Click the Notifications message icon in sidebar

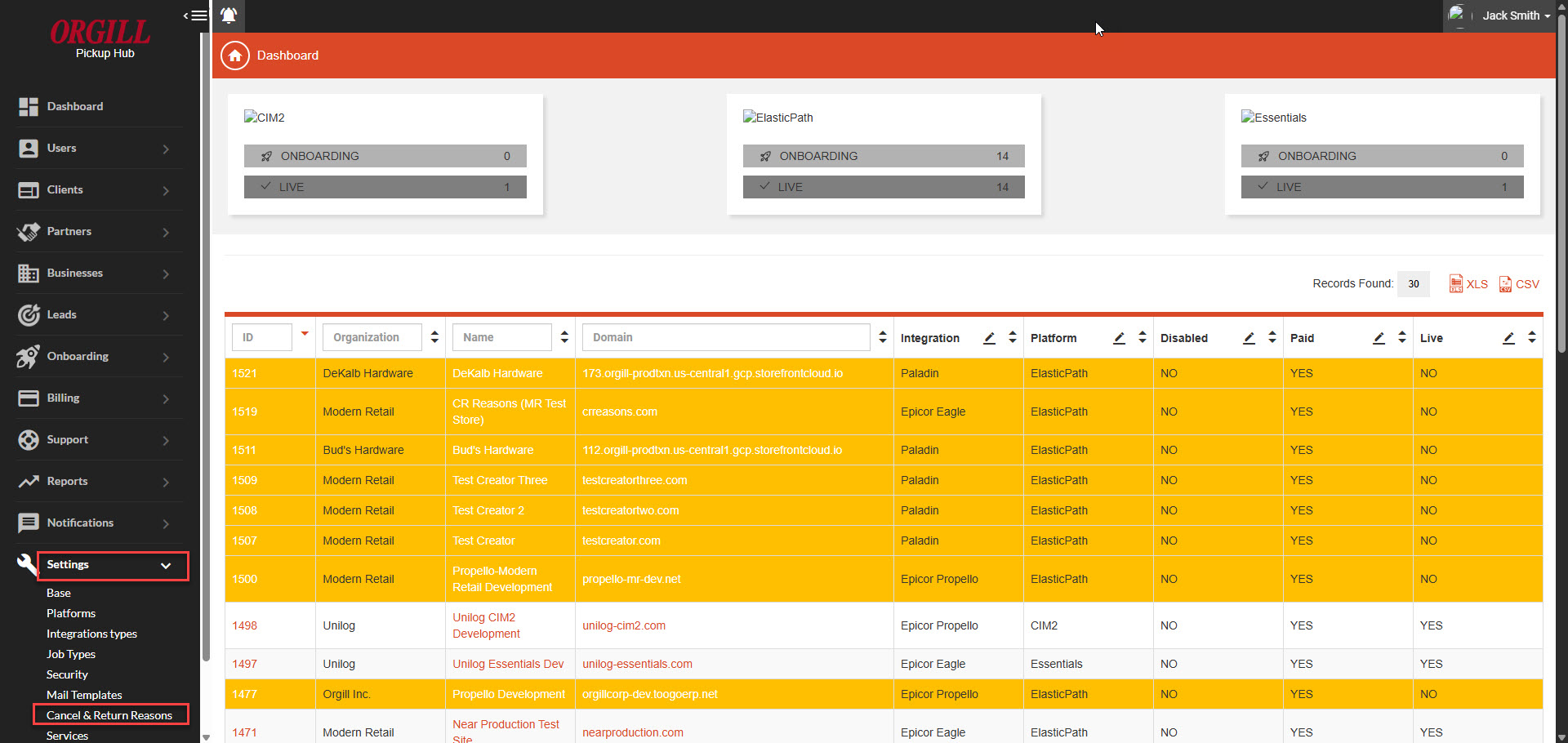click(29, 523)
